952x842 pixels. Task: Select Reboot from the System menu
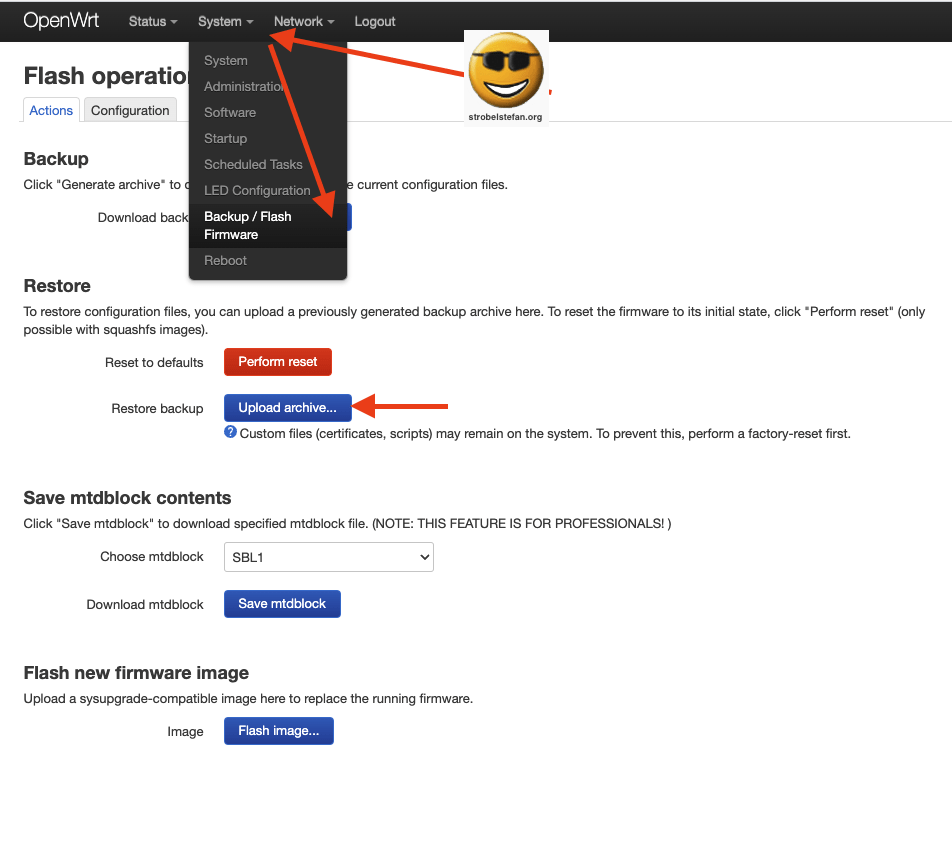pos(225,260)
